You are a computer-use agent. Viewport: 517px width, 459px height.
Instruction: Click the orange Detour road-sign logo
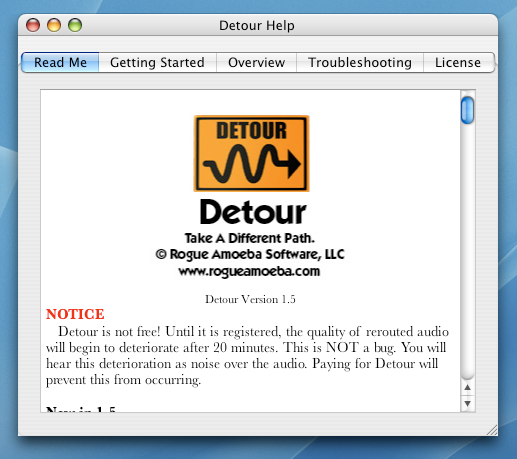[x=251, y=154]
